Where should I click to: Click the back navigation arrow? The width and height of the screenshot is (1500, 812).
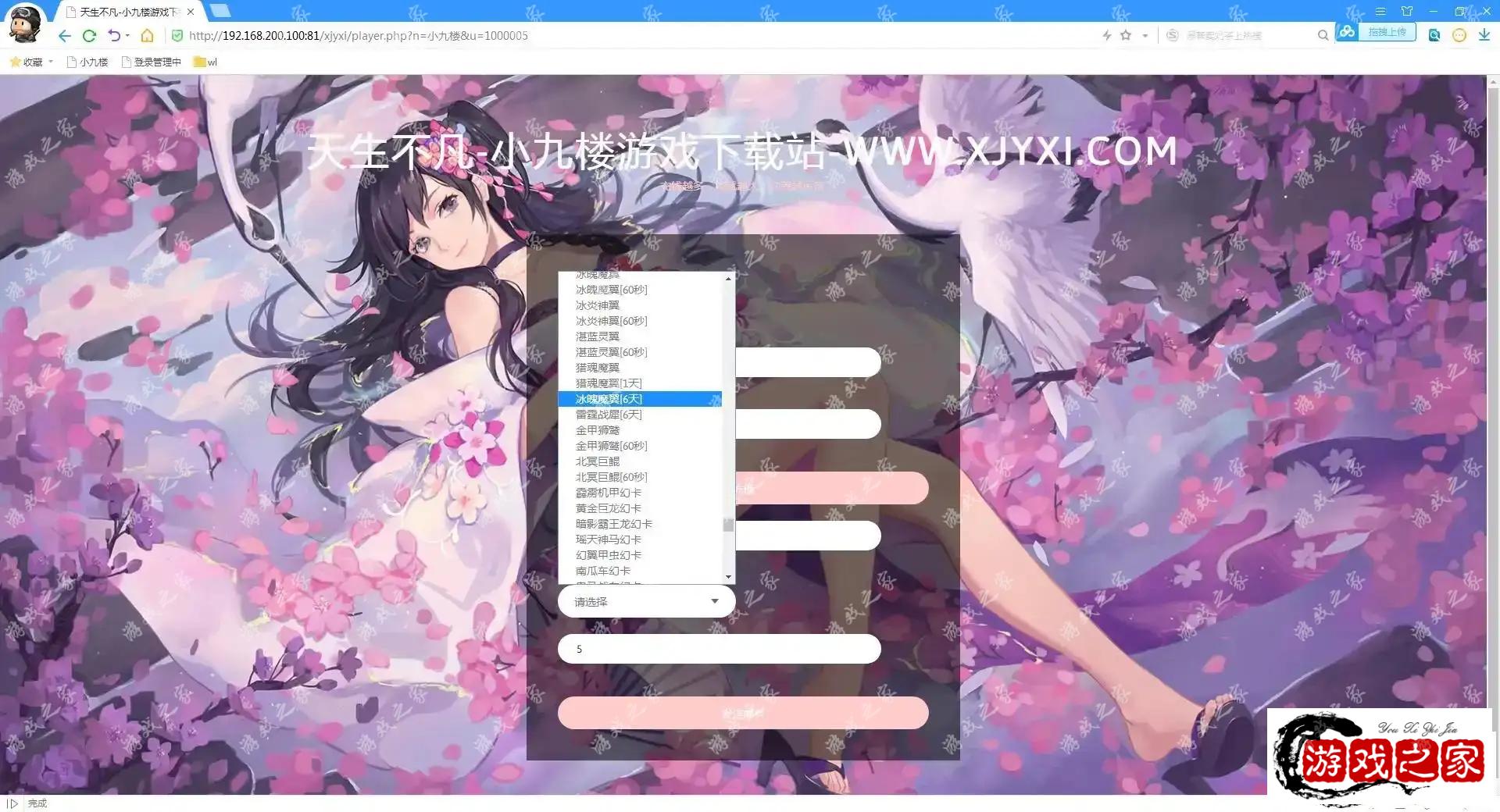(63, 35)
